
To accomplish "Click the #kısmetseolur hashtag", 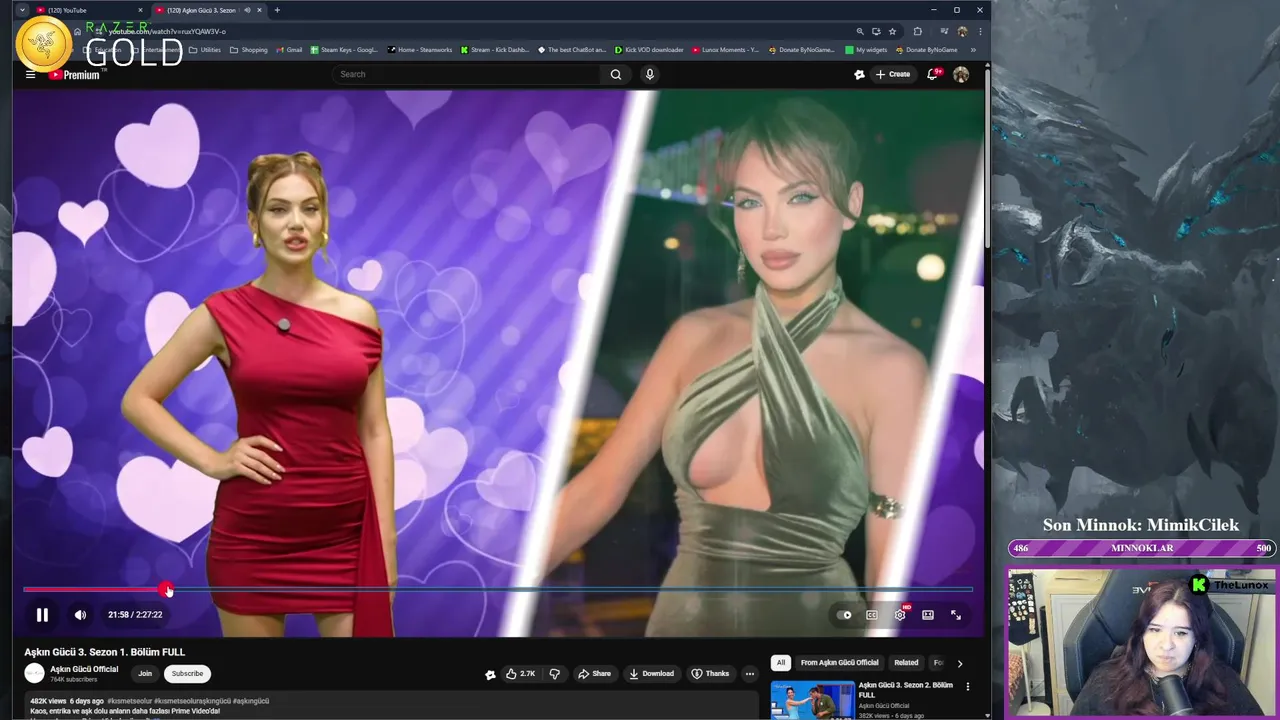I will pyautogui.click(x=131, y=701).
